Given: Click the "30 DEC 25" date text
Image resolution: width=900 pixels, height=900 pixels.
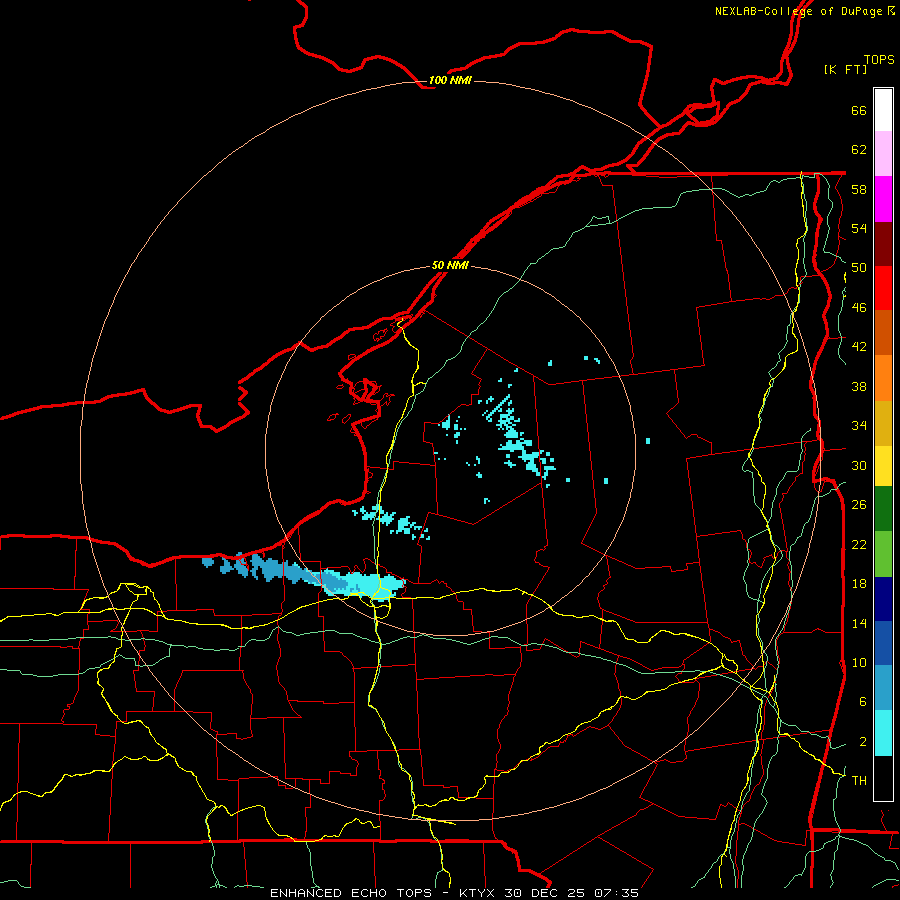Looking at the screenshot, I should [546, 893].
